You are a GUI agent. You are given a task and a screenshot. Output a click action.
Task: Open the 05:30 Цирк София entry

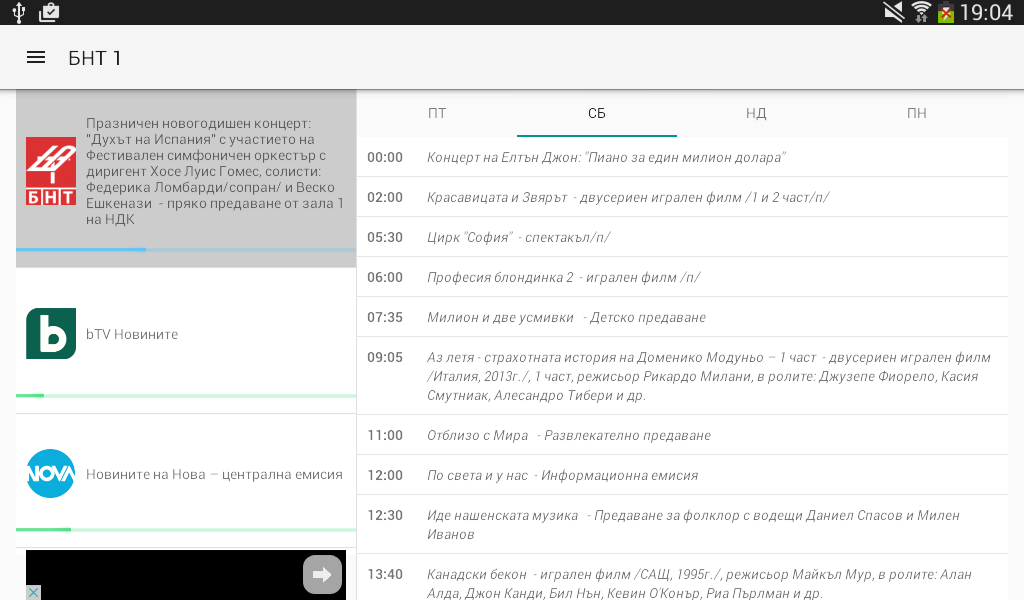(682, 237)
